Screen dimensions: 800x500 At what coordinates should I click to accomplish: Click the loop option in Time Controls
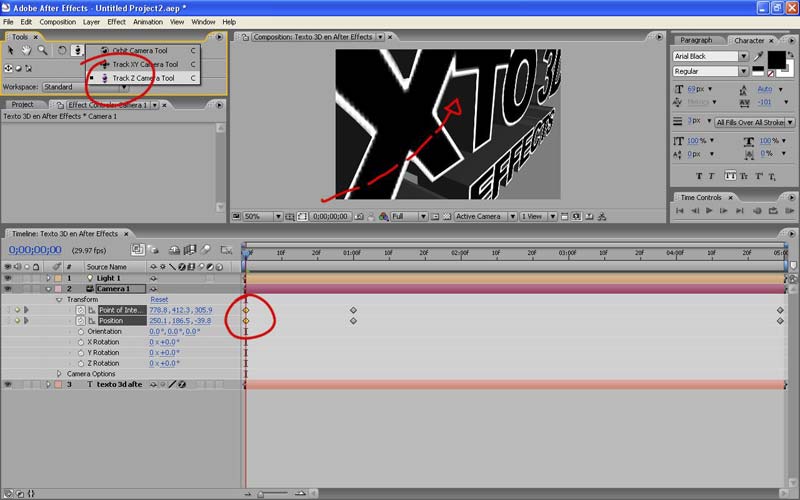tap(773, 210)
